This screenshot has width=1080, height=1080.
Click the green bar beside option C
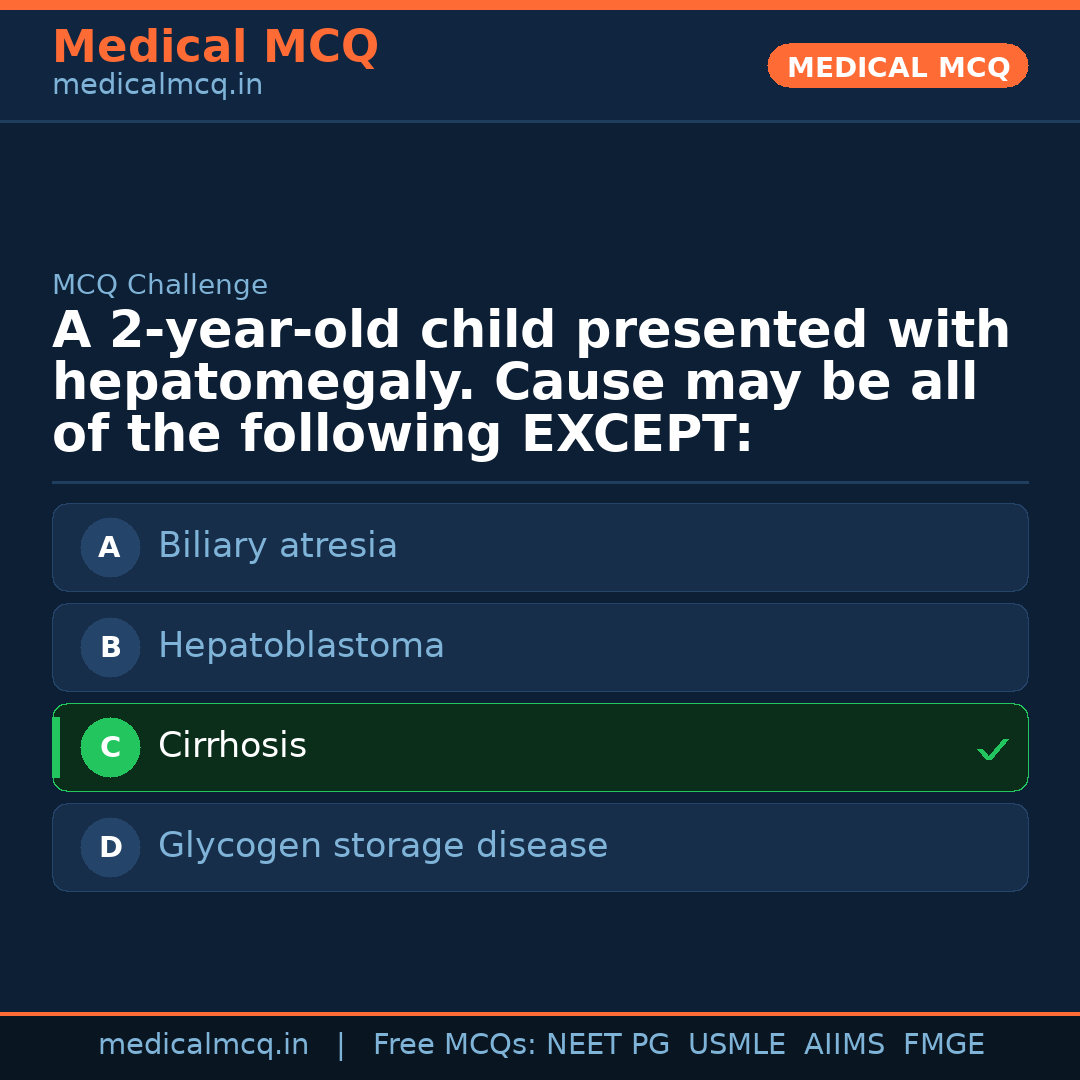56,747
